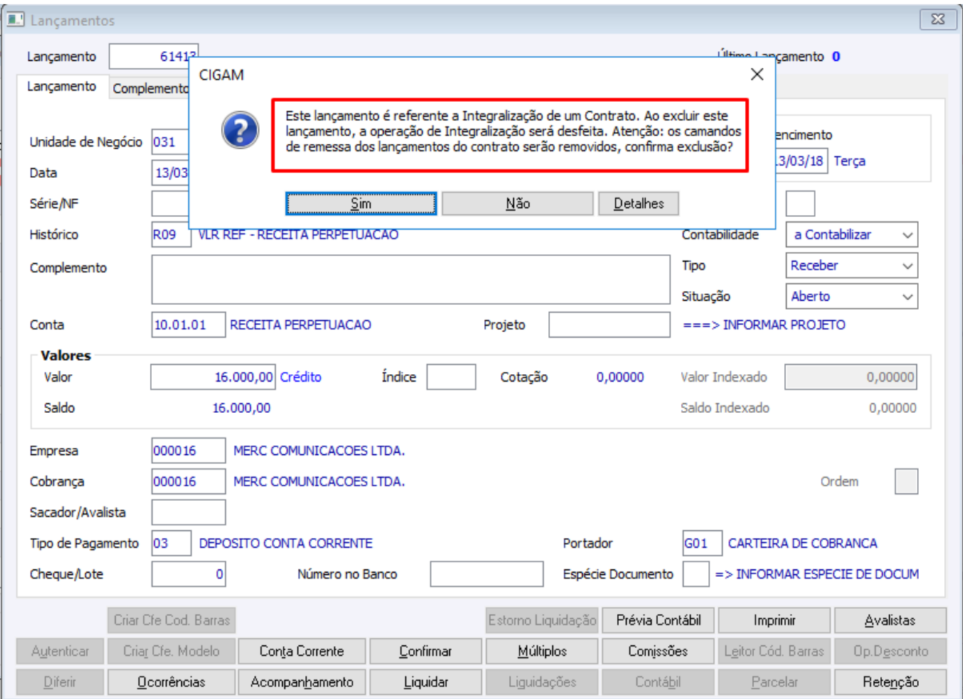Click the Série/NF field
This screenshot has width=963, height=699.
[x=171, y=204]
